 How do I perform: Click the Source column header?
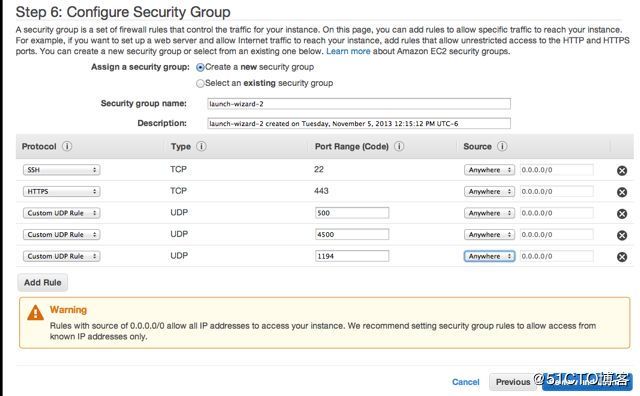pyautogui.click(x=477, y=146)
